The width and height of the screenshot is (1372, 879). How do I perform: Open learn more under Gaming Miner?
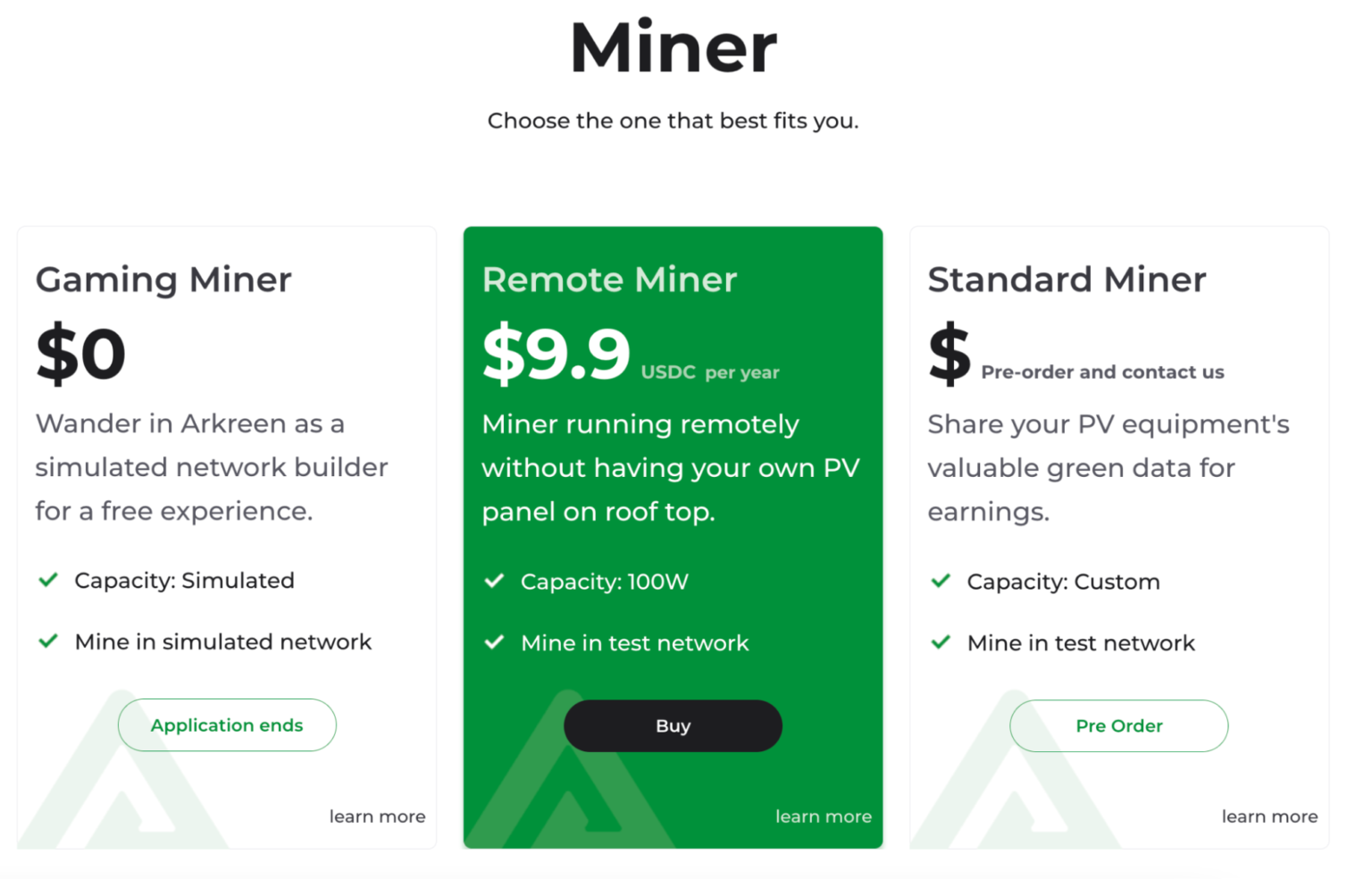point(377,816)
